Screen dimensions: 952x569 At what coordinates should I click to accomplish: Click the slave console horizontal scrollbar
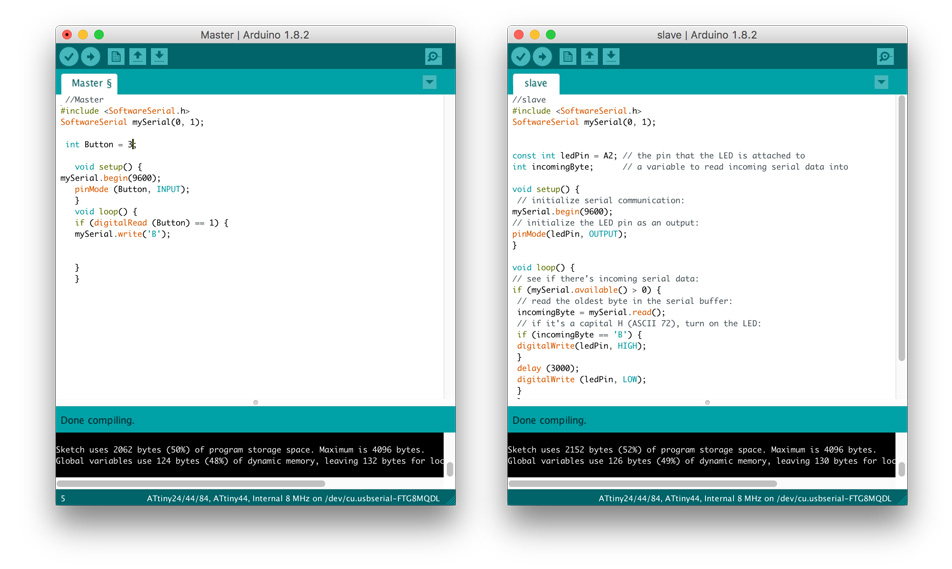pos(642,483)
